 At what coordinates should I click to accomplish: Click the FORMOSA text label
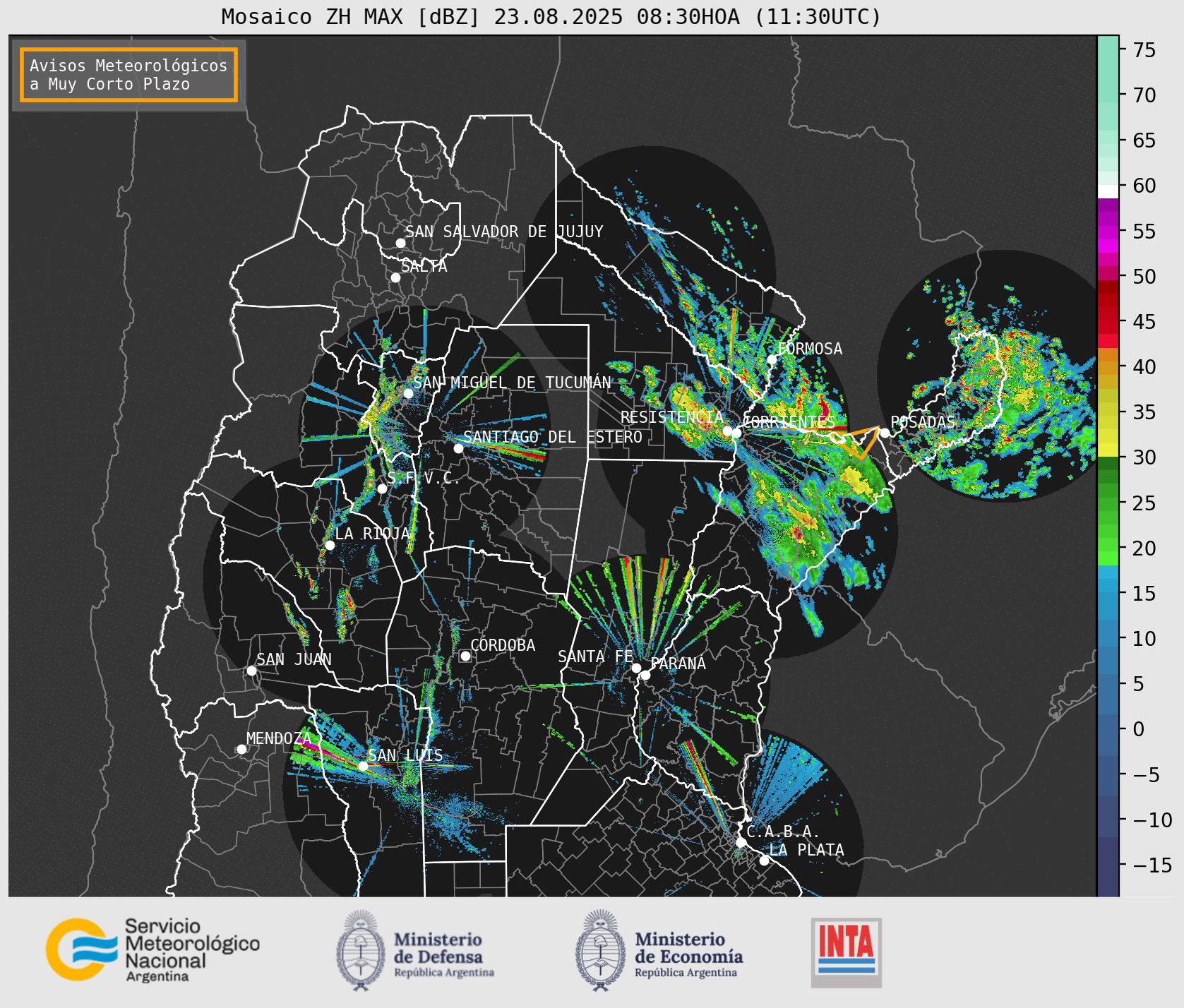click(810, 349)
